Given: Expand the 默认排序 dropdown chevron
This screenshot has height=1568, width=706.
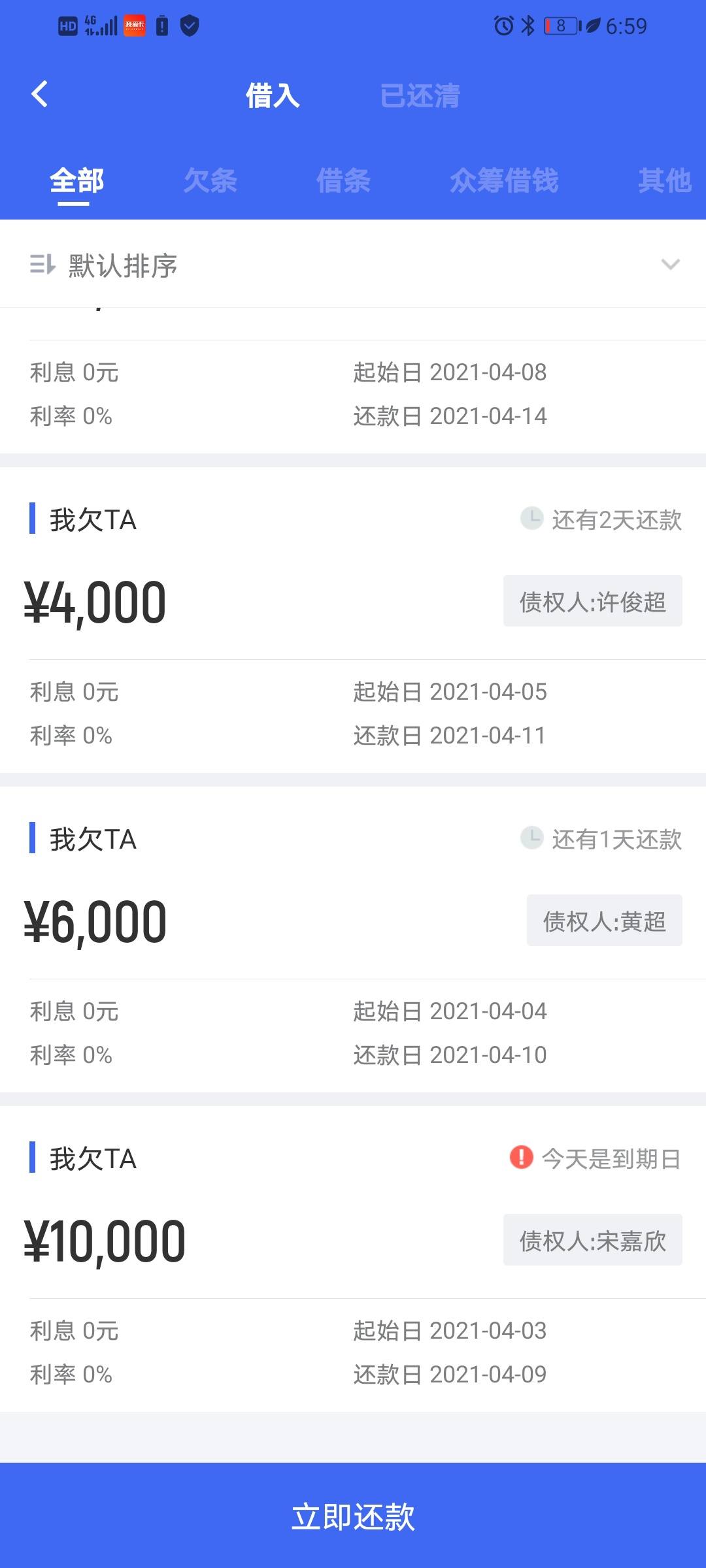Looking at the screenshot, I should click(671, 265).
